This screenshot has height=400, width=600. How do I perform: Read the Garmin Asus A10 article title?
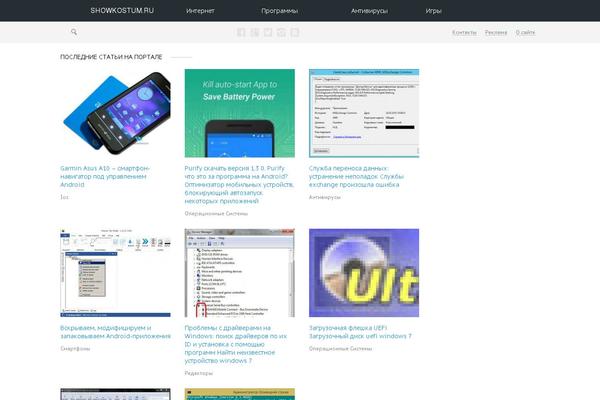(x=105, y=176)
